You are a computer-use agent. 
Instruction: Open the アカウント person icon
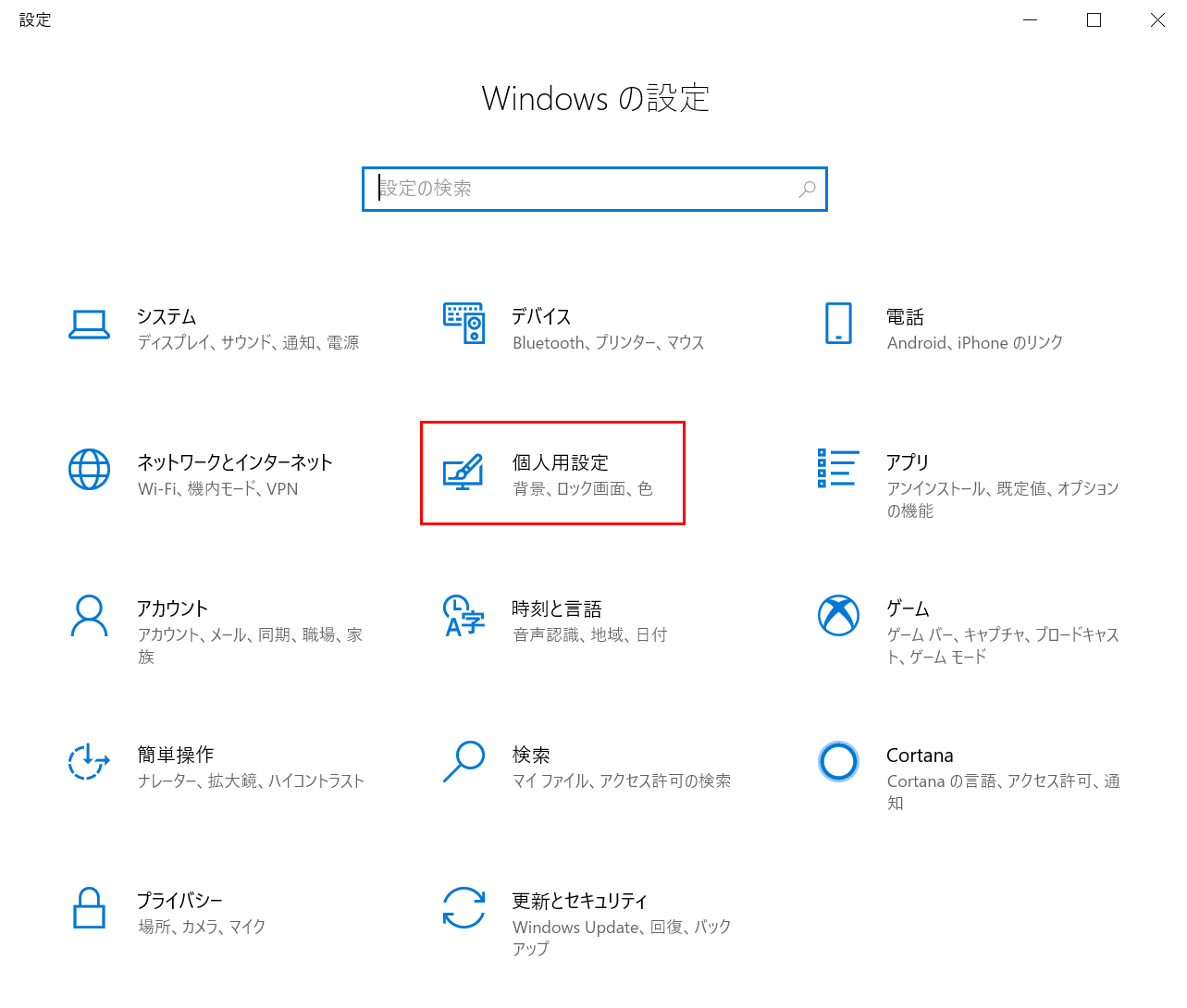pyautogui.click(x=90, y=616)
